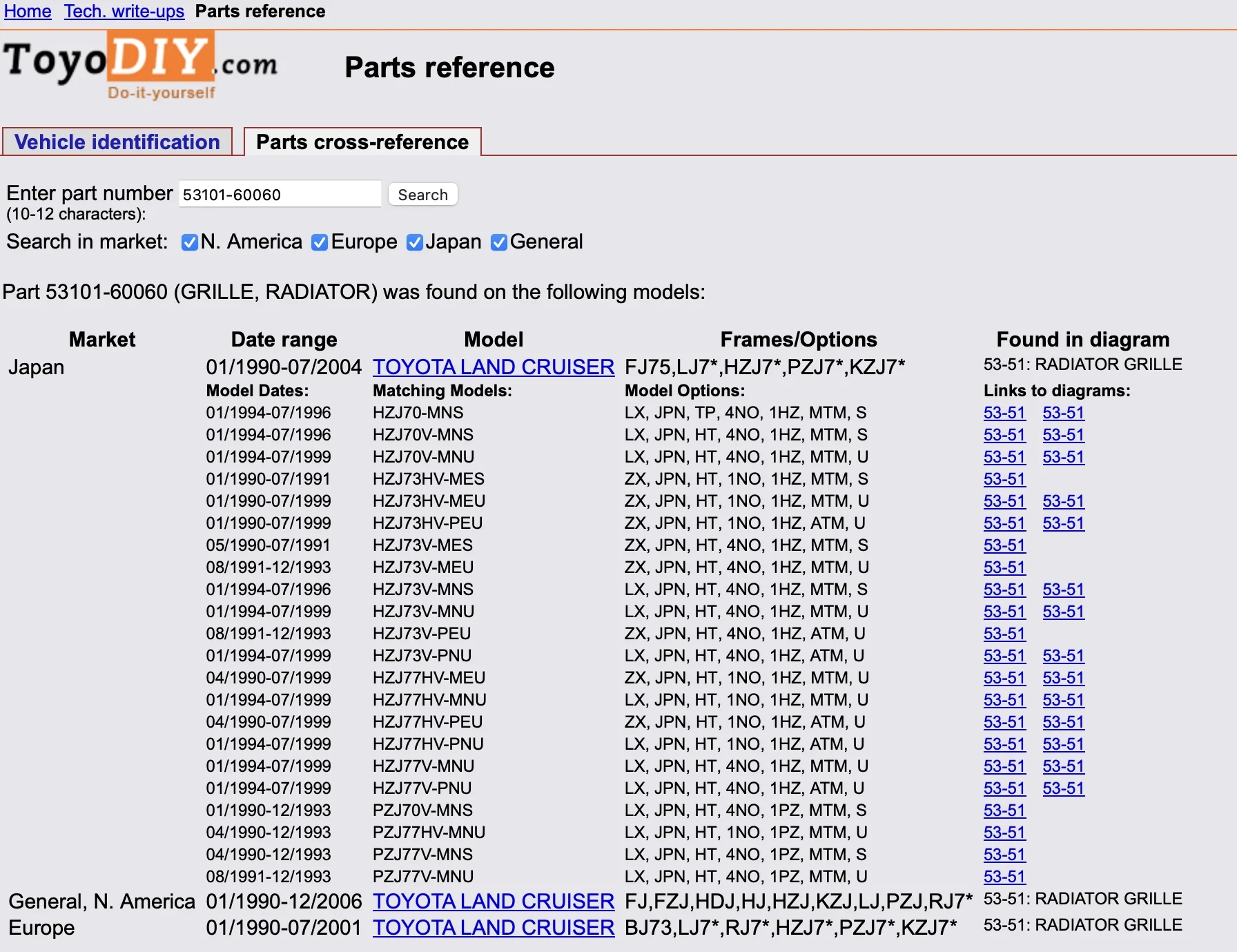
Task: Open second 53-51 diagram for HZJ73V-MNU
Action: coord(1064,612)
